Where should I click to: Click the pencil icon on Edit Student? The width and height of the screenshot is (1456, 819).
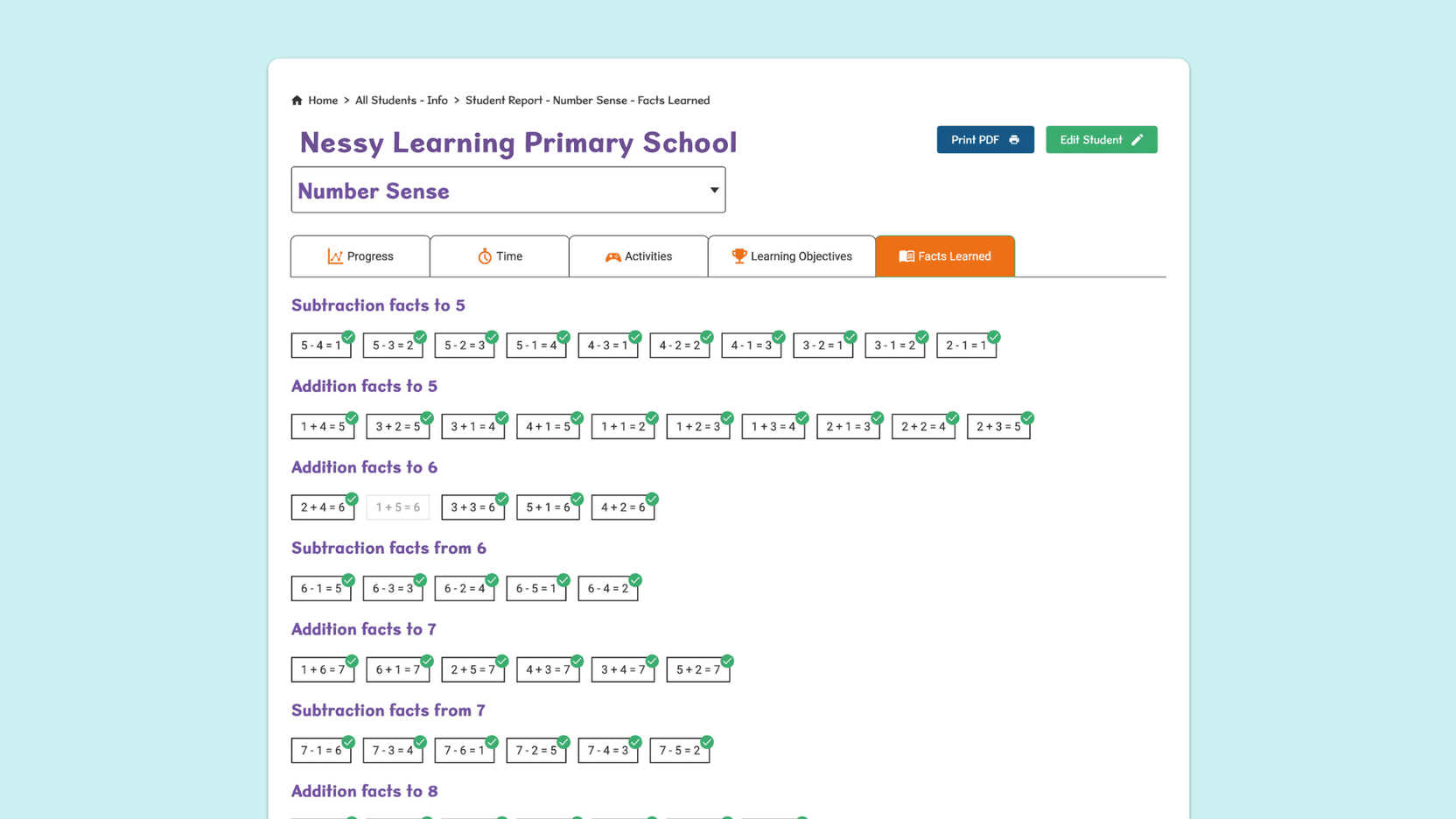click(x=1137, y=140)
